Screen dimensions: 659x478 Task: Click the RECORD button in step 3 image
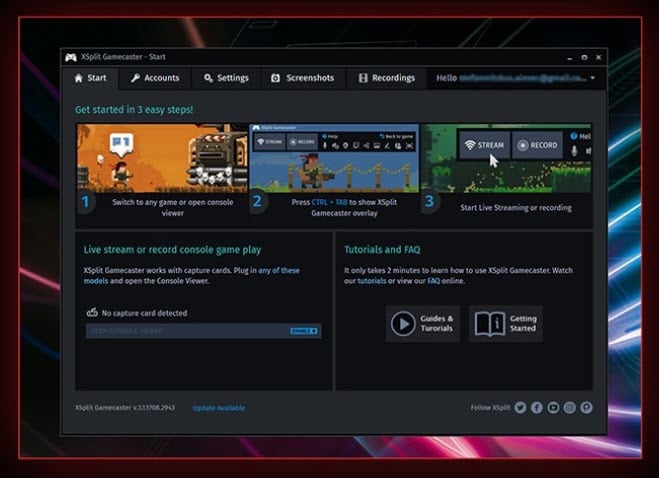coord(537,145)
